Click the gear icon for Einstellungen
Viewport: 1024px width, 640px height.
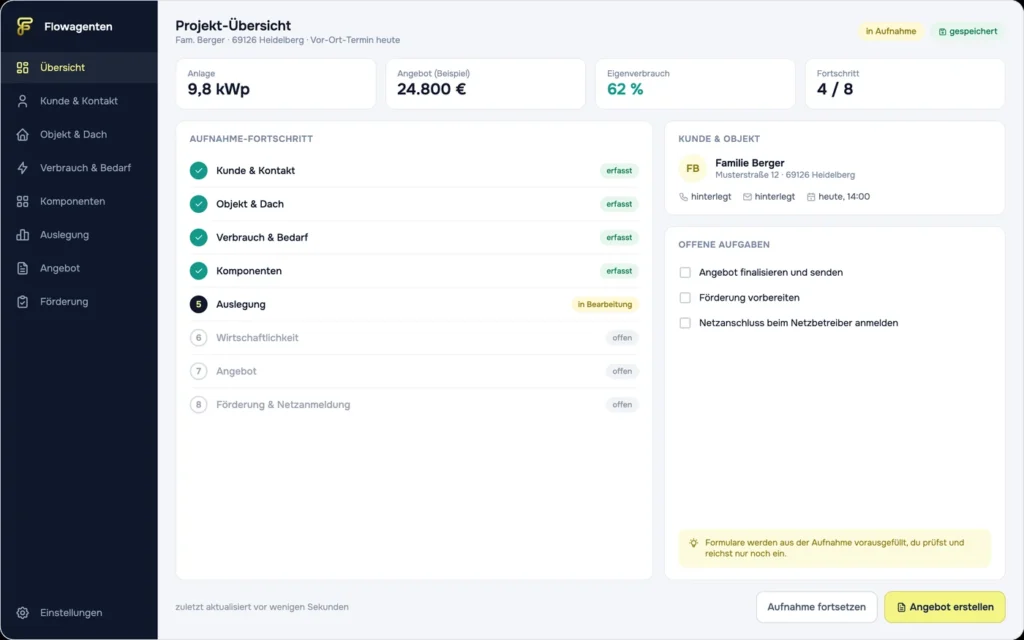(x=23, y=613)
